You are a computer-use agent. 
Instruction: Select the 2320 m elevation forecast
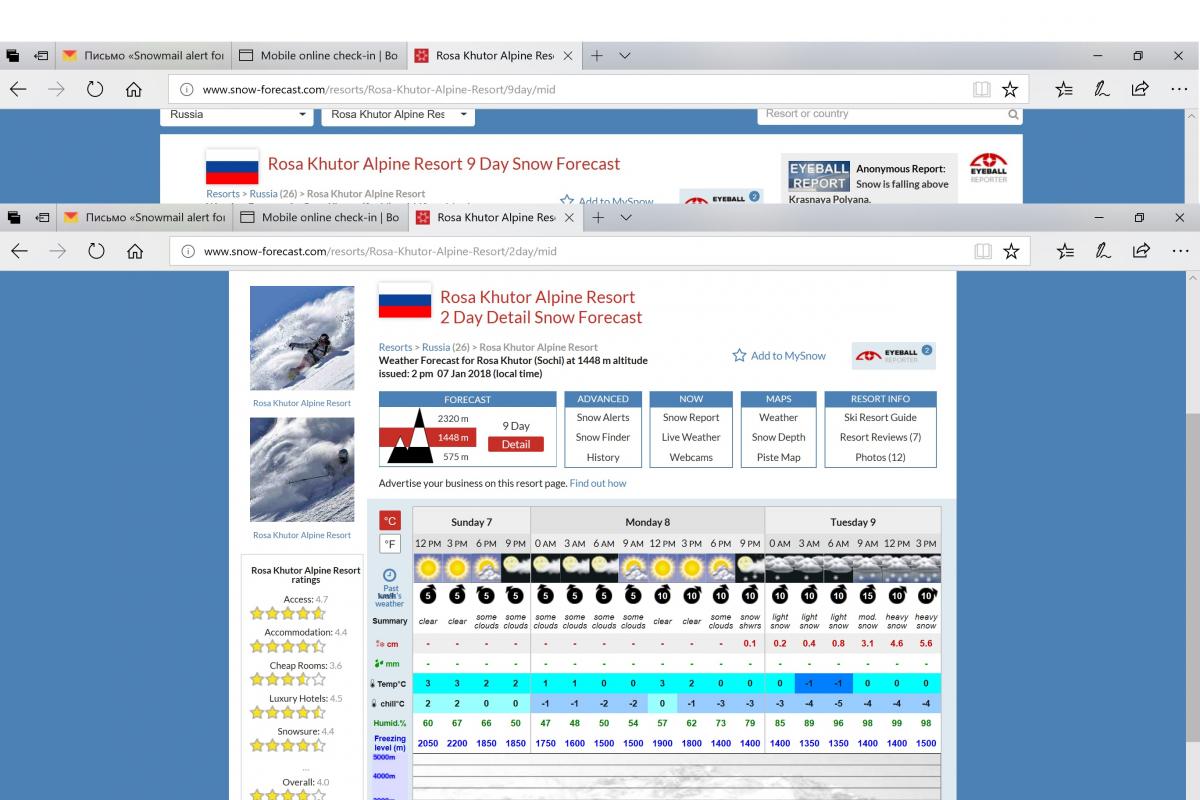[x=453, y=418]
